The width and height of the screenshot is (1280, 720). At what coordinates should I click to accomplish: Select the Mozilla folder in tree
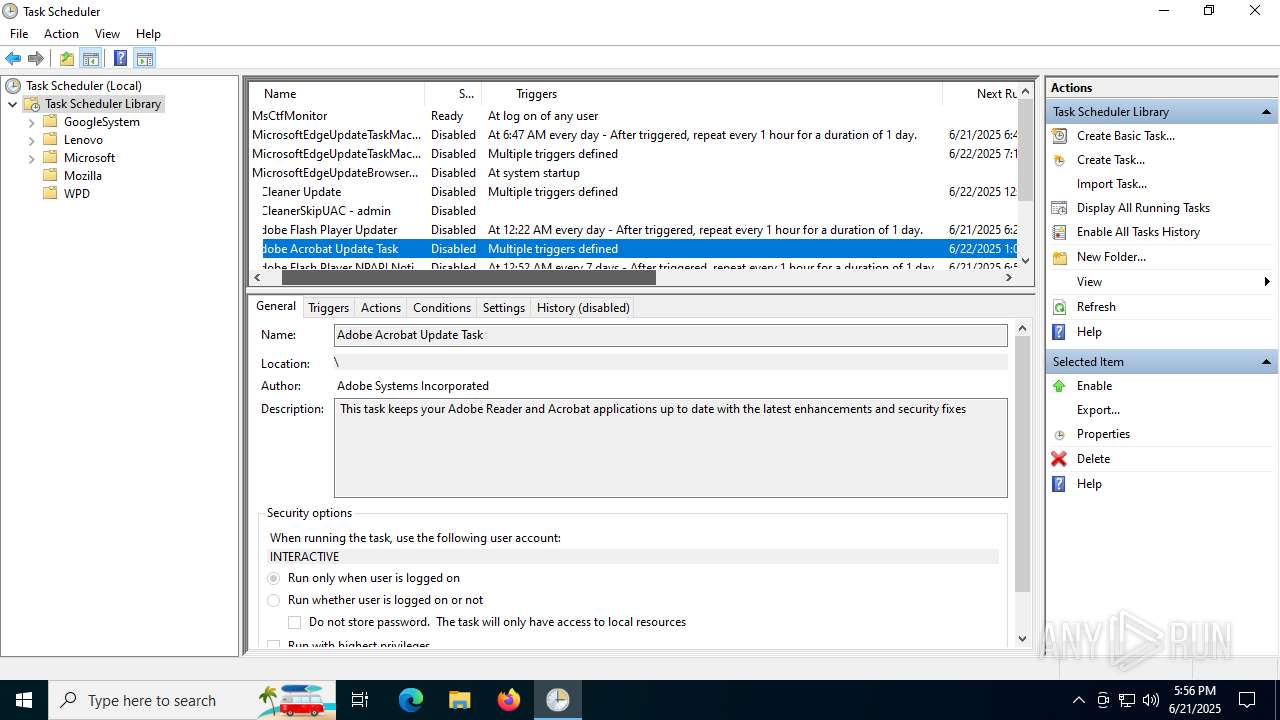pyautogui.click(x=83, y=176)
